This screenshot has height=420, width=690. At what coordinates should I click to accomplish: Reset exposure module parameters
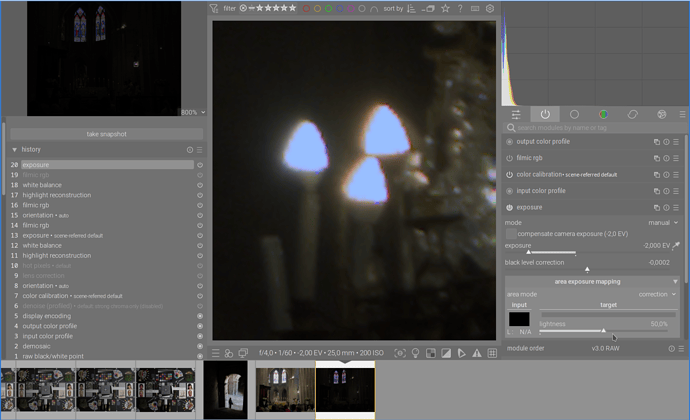[666, 207]
